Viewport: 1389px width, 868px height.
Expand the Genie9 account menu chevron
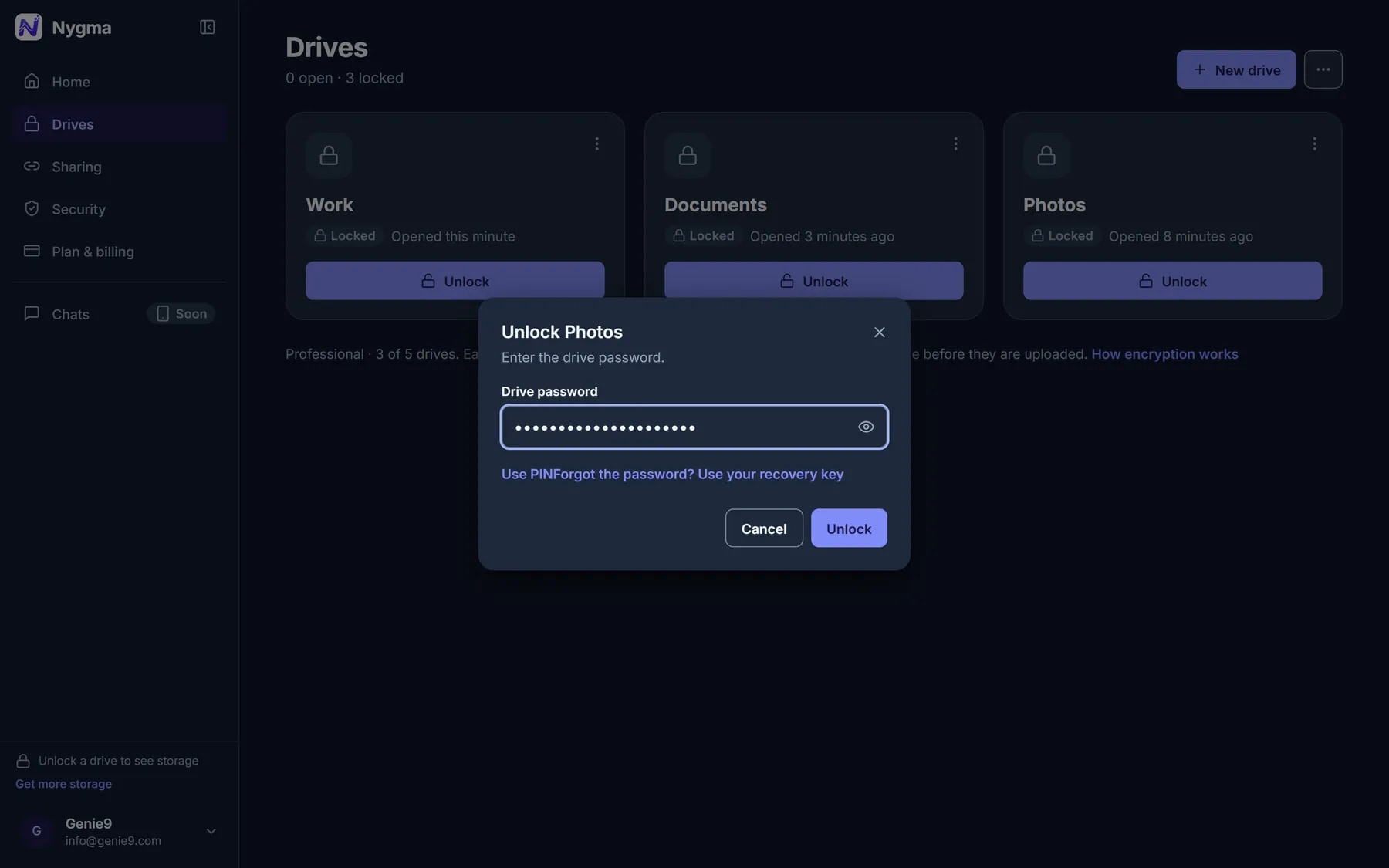coord(211,832)
